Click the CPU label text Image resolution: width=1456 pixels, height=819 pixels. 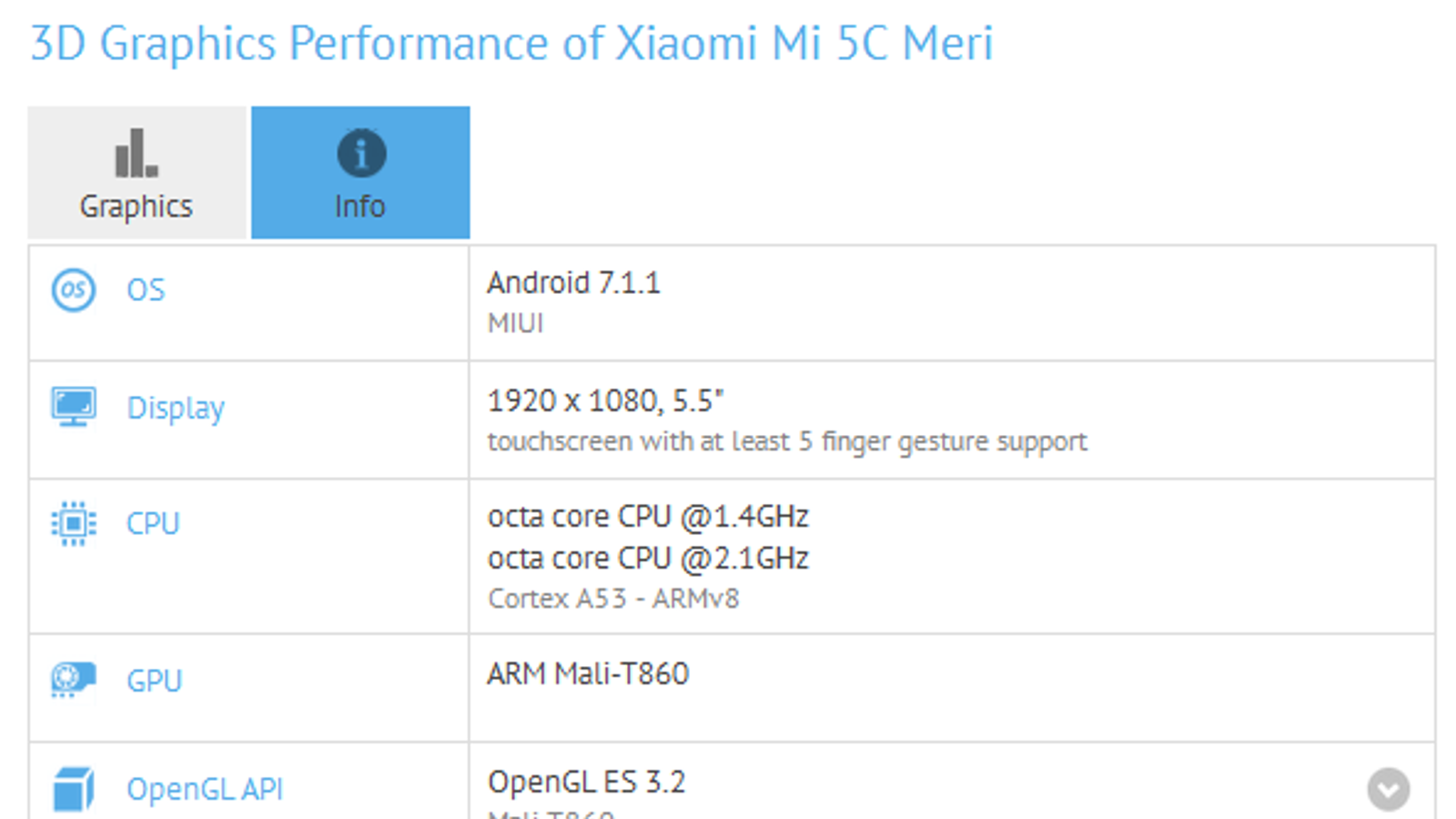click(x=153, y=523)
